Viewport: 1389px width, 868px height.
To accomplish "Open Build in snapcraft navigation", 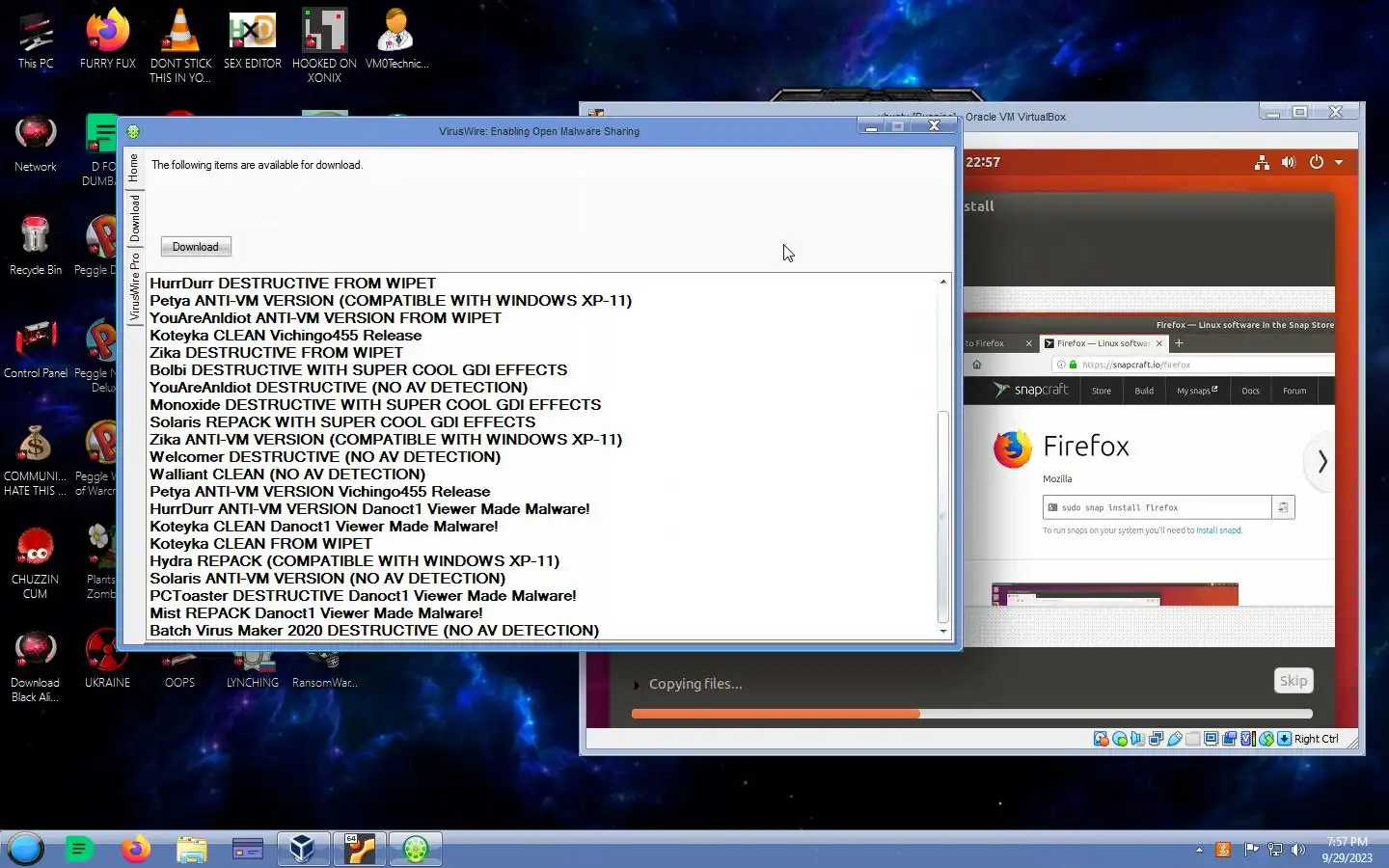I will click(x=1144, y=391).
